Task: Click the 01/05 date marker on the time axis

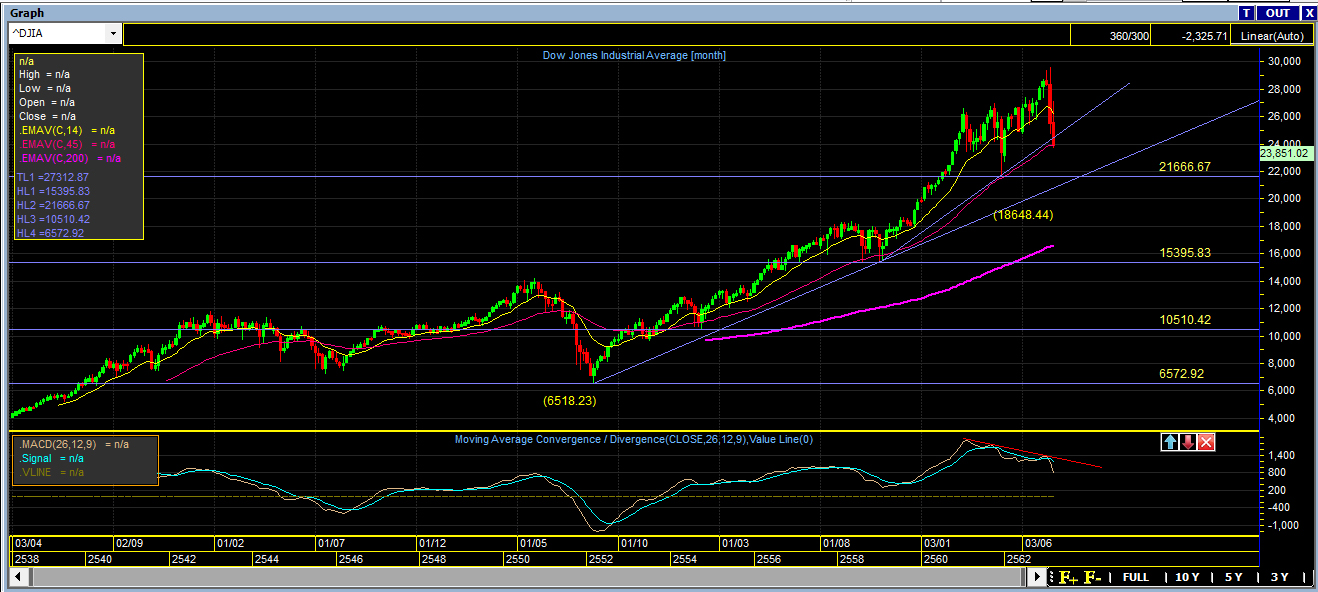Action: [x=532, y=543]
